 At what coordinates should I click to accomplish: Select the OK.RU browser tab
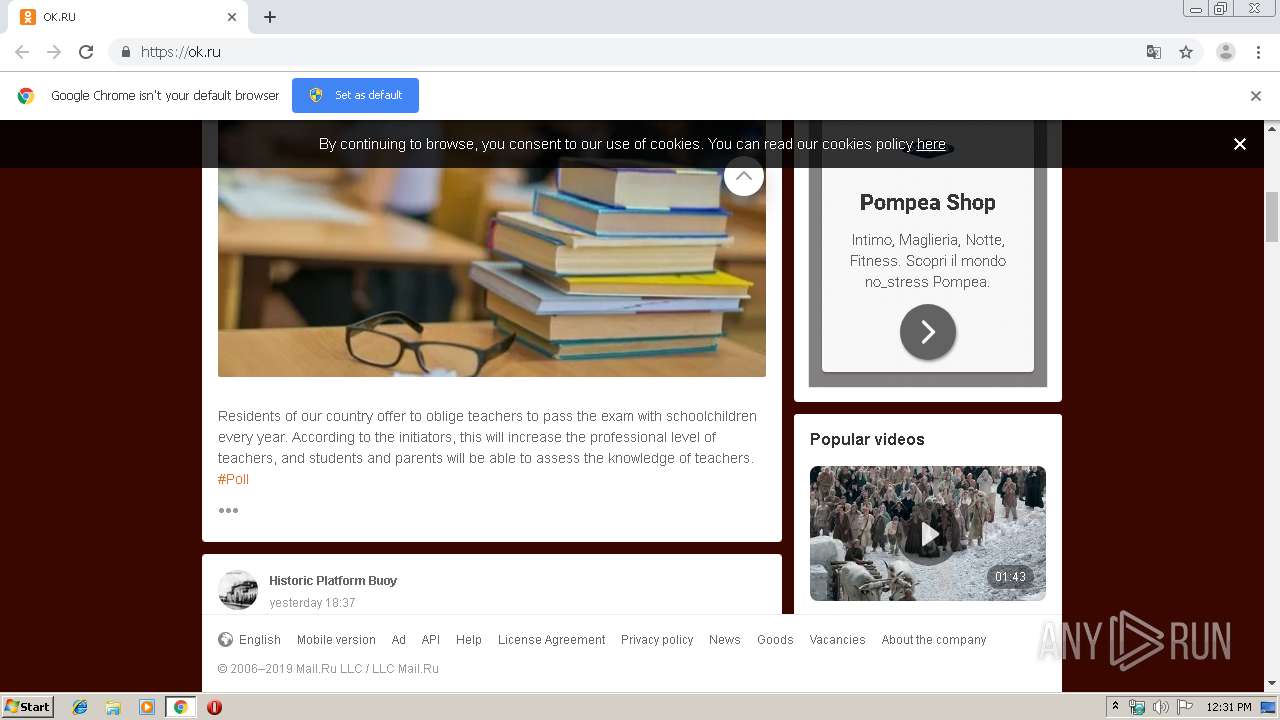129,17
